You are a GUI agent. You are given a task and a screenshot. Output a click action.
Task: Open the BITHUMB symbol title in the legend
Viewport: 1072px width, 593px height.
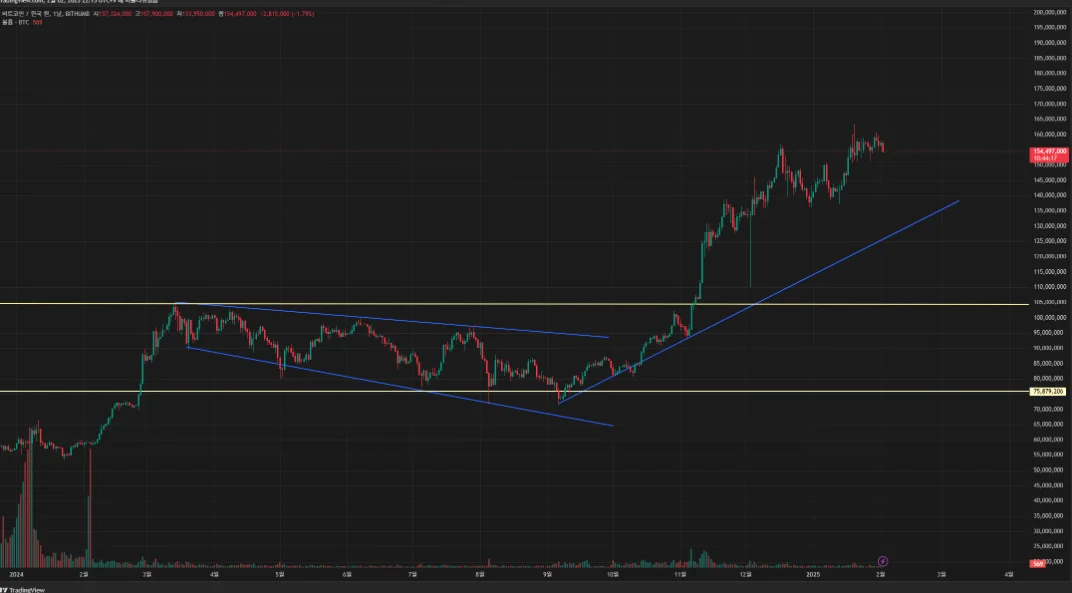[46, 14]
